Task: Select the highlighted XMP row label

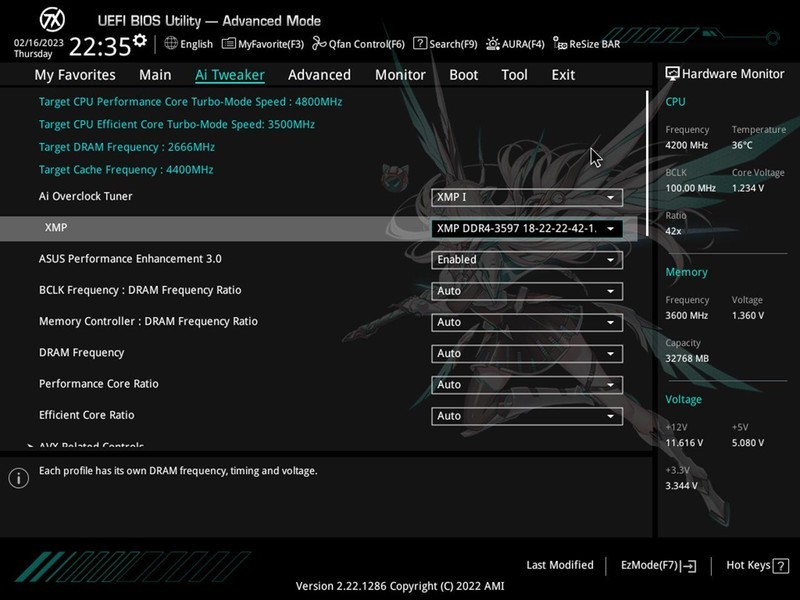Action: (x=56, y=228)
